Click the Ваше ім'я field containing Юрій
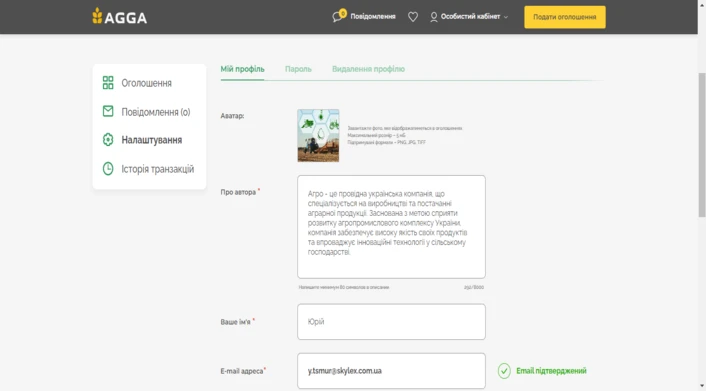The image size is (706, 391). (391, 322)
